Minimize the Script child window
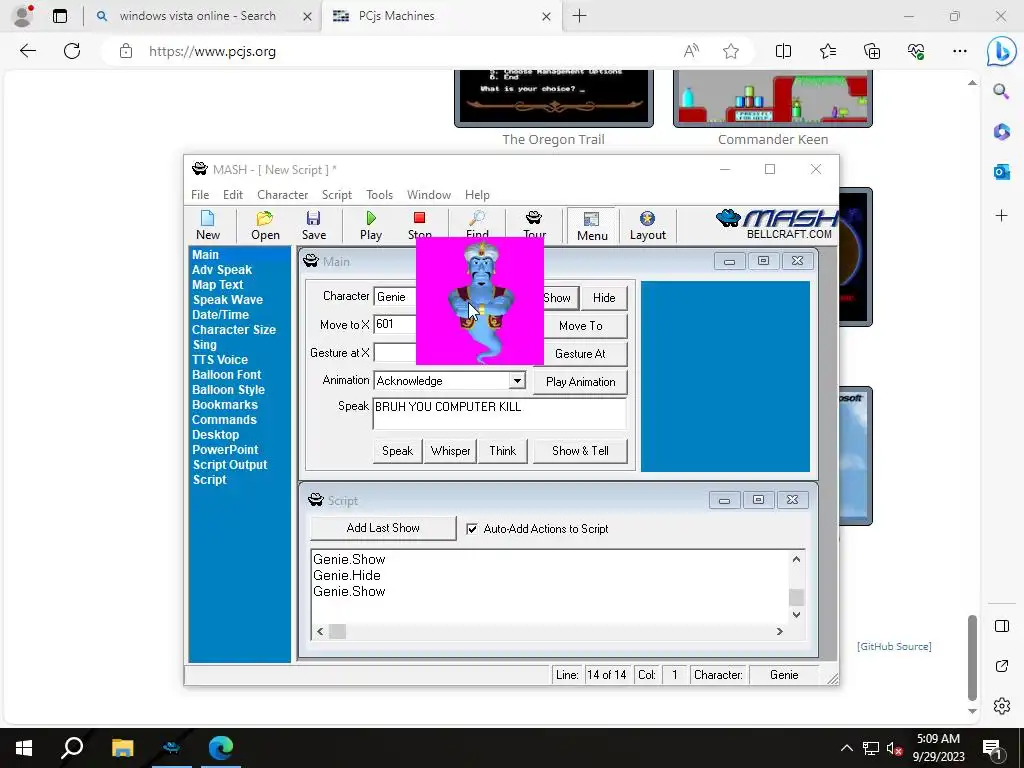The width and height of the screenshot is (1024, 768). click(724, 500)
